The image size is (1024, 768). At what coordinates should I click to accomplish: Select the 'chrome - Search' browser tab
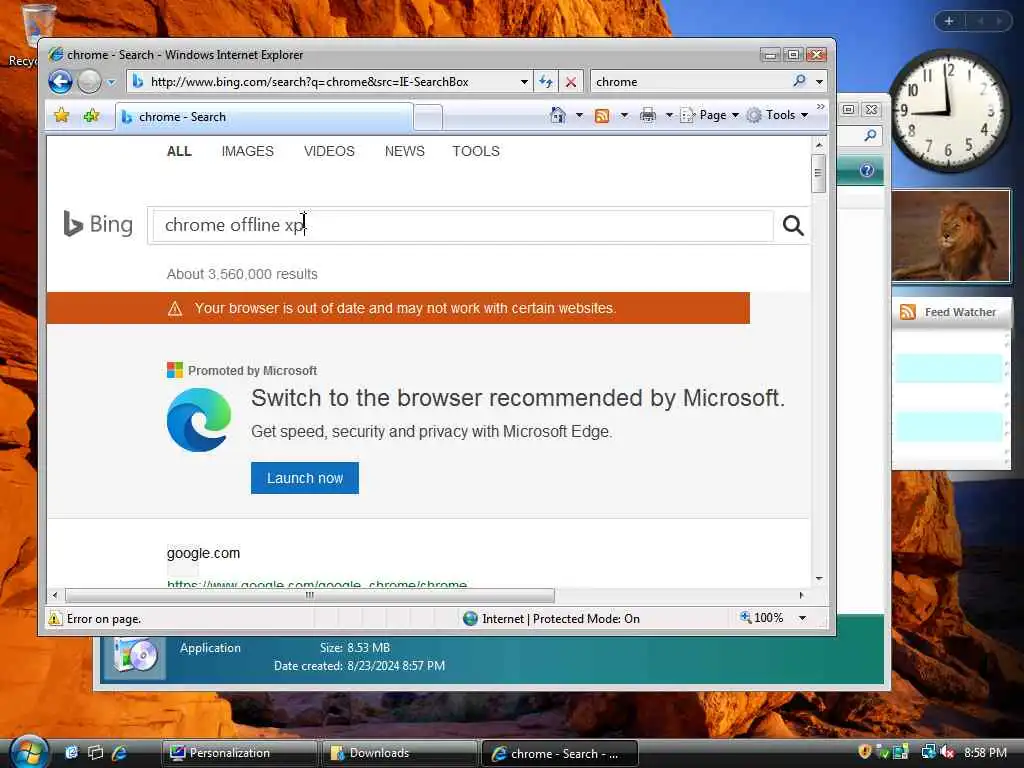(x=264, y=117)
